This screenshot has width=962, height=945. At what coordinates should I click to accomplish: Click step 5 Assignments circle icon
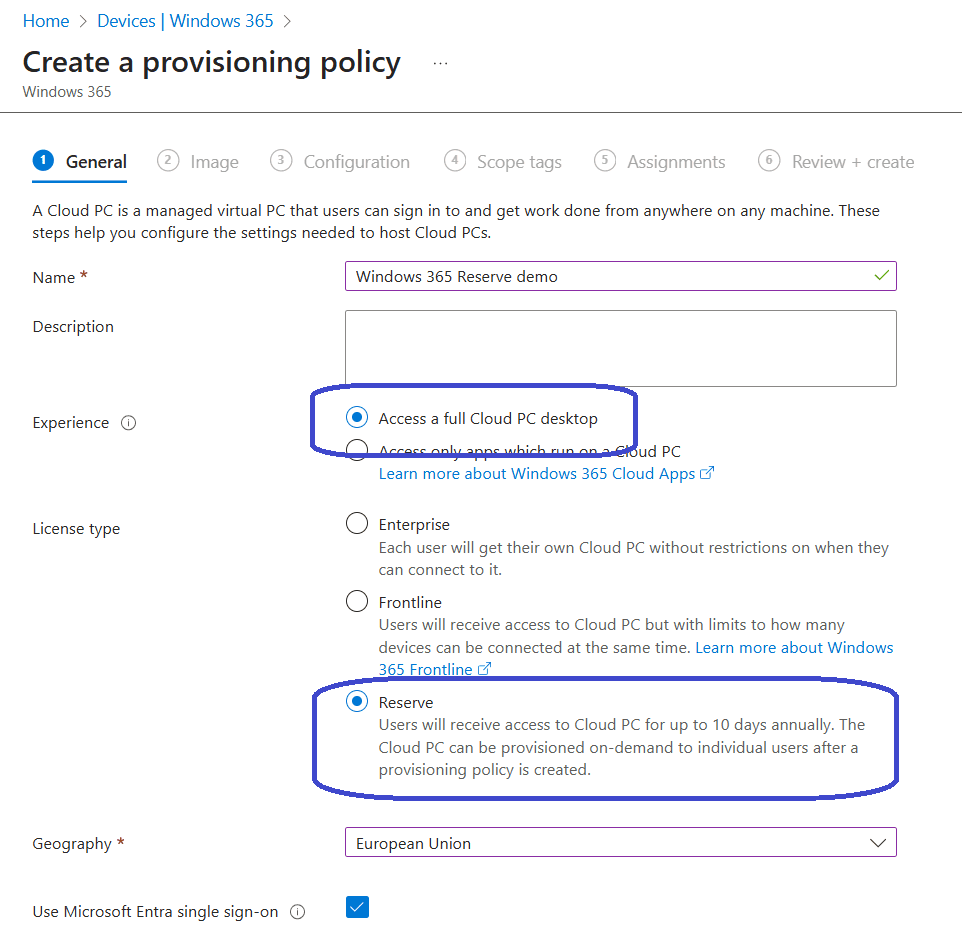(x=604, y=161)
